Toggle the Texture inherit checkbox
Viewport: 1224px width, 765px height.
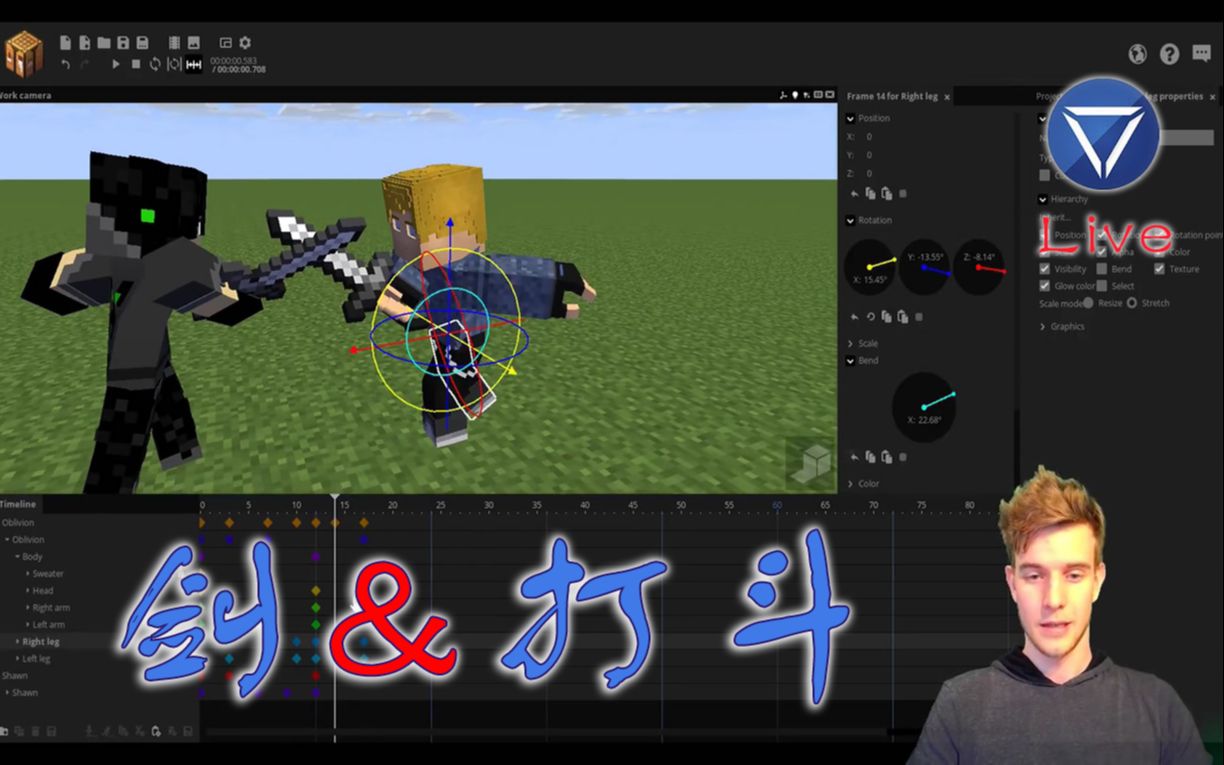(1160, 269)
